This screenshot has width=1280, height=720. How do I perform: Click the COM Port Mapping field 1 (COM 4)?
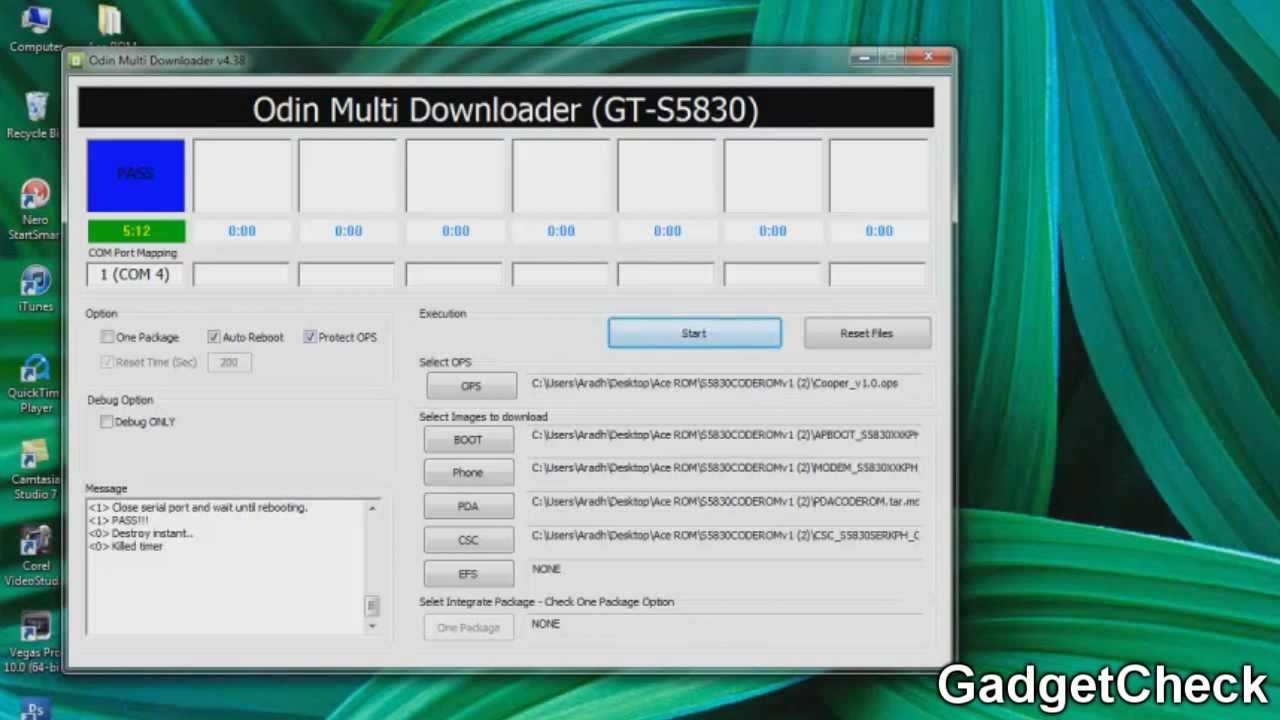coord(135,274)
